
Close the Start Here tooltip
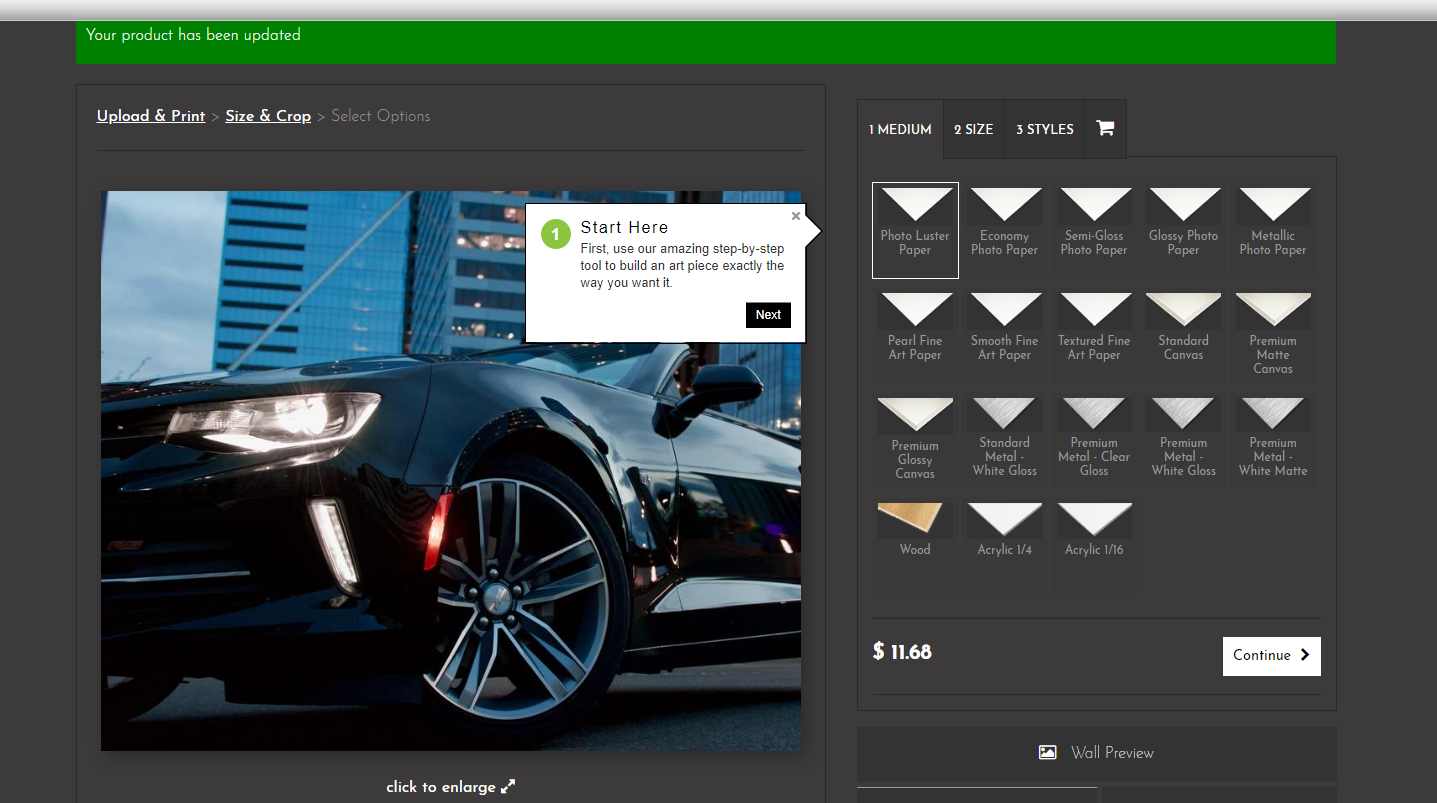click(x=796, y=216)
